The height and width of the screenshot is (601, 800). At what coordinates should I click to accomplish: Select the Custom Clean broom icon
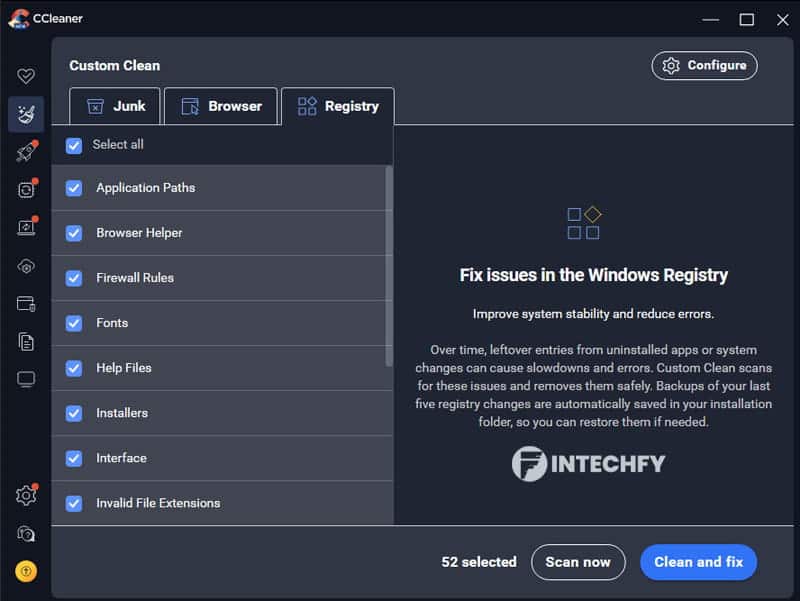(x=26, y=114)
